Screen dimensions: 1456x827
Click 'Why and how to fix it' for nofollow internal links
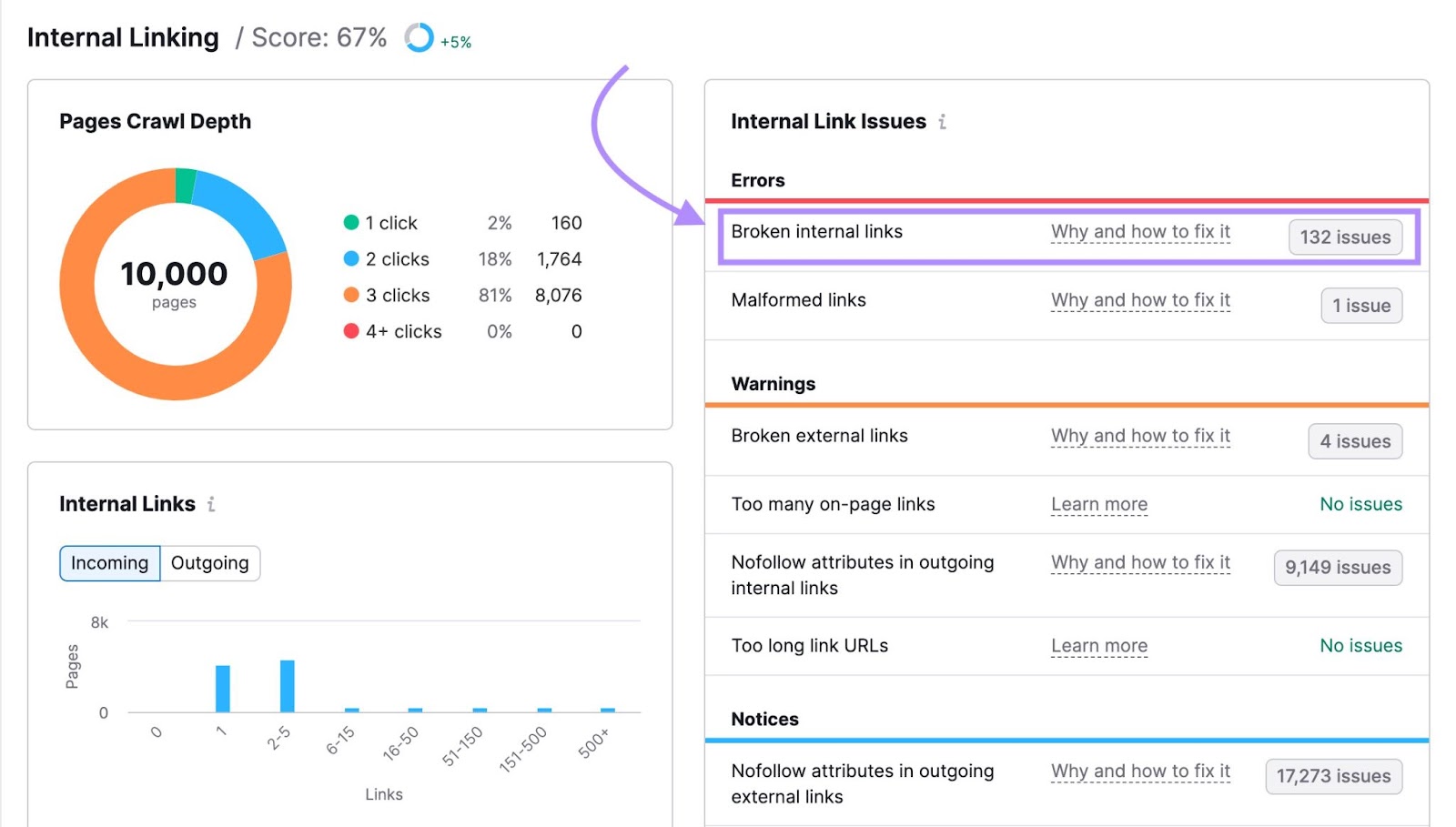coord(1140,562)
